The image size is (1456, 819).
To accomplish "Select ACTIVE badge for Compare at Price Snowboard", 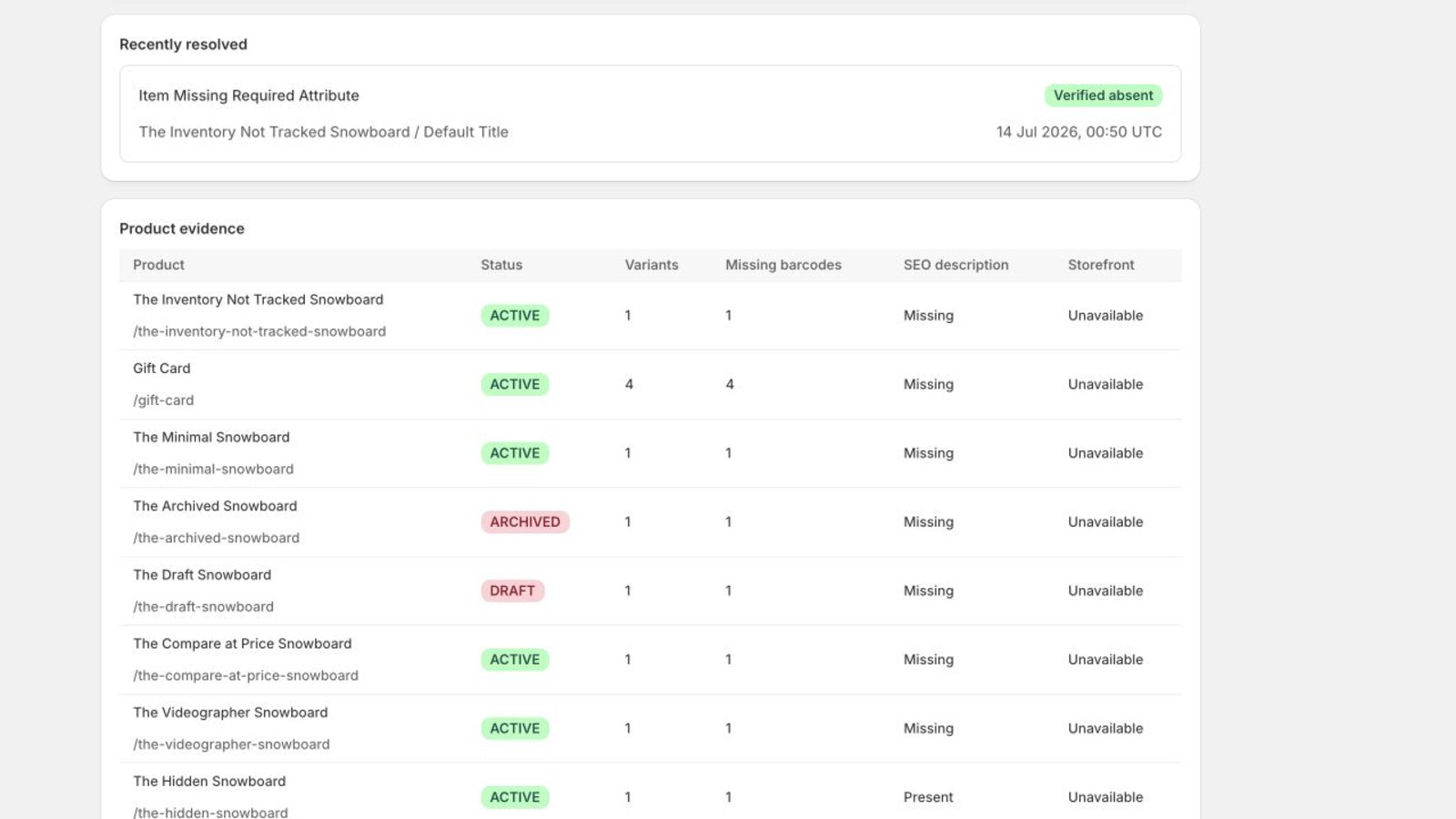I will [x=515, y=660].
